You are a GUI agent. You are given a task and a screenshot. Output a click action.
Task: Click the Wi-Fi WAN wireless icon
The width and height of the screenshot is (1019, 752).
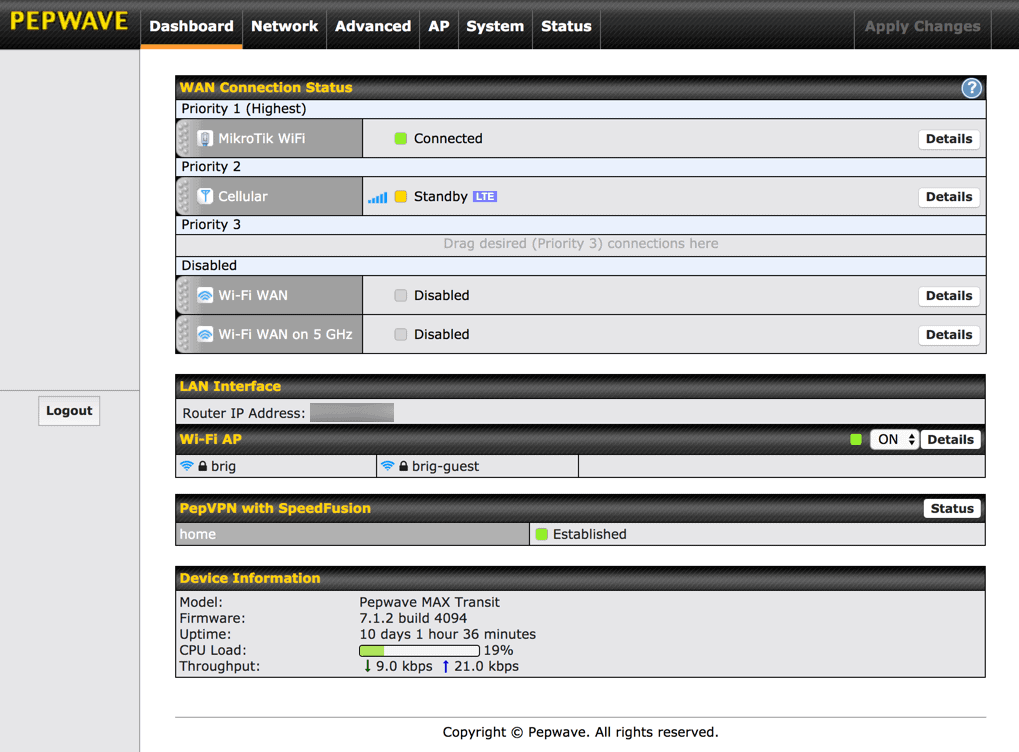[x=205, y=295]
